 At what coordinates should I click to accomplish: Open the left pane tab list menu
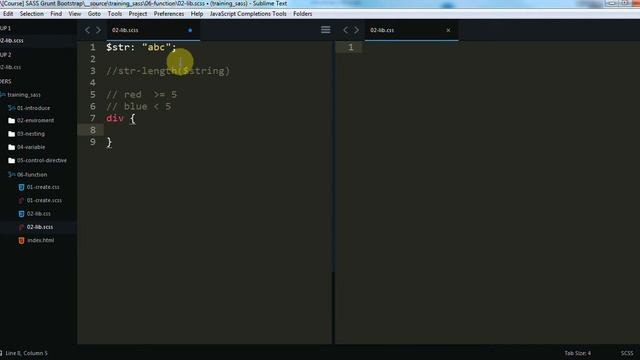pyautogui.click(x=325, y=30)
